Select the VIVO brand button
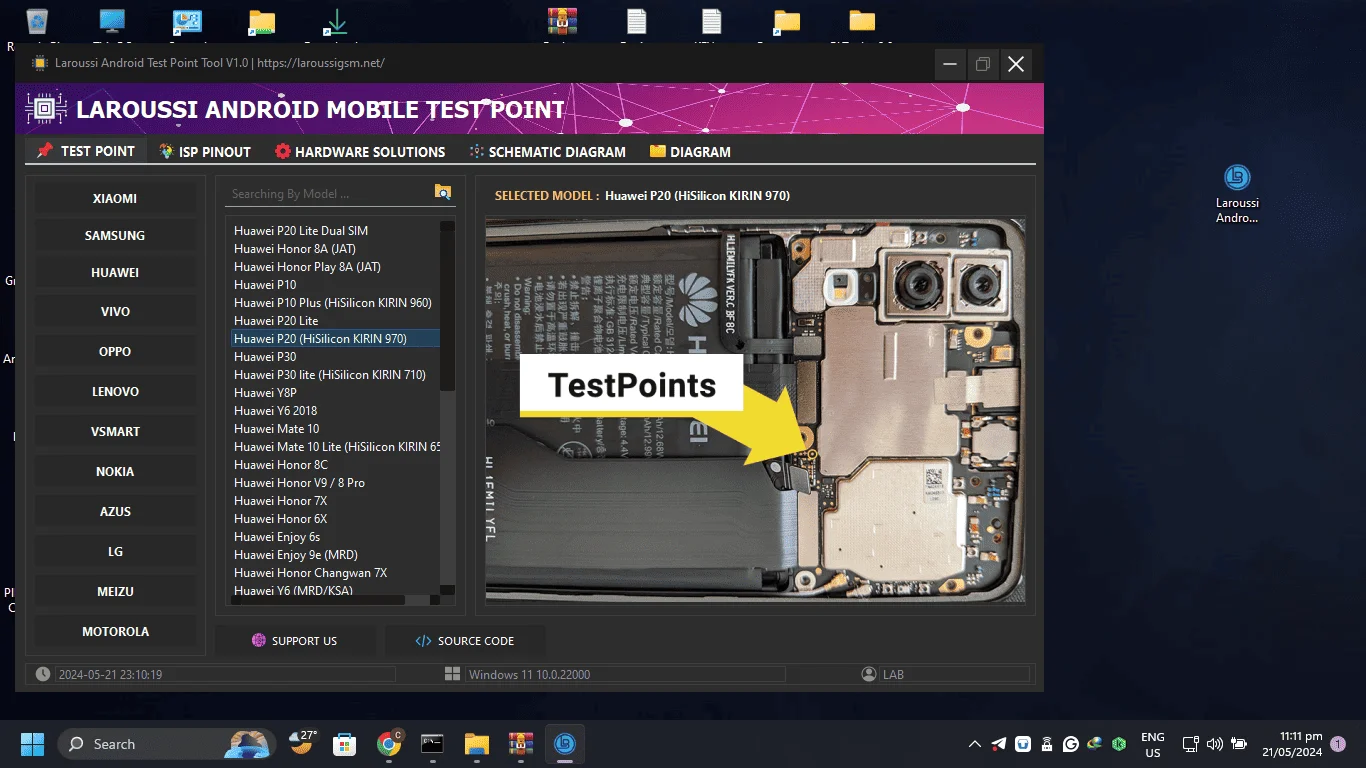 point(115,311)
